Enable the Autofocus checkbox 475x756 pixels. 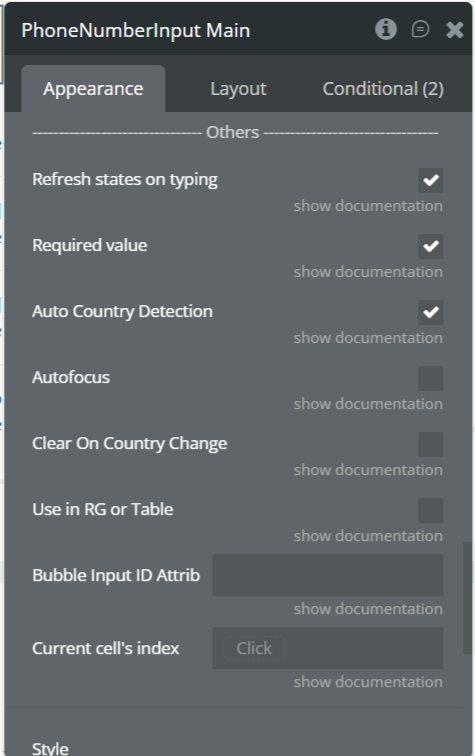[431, 378]
